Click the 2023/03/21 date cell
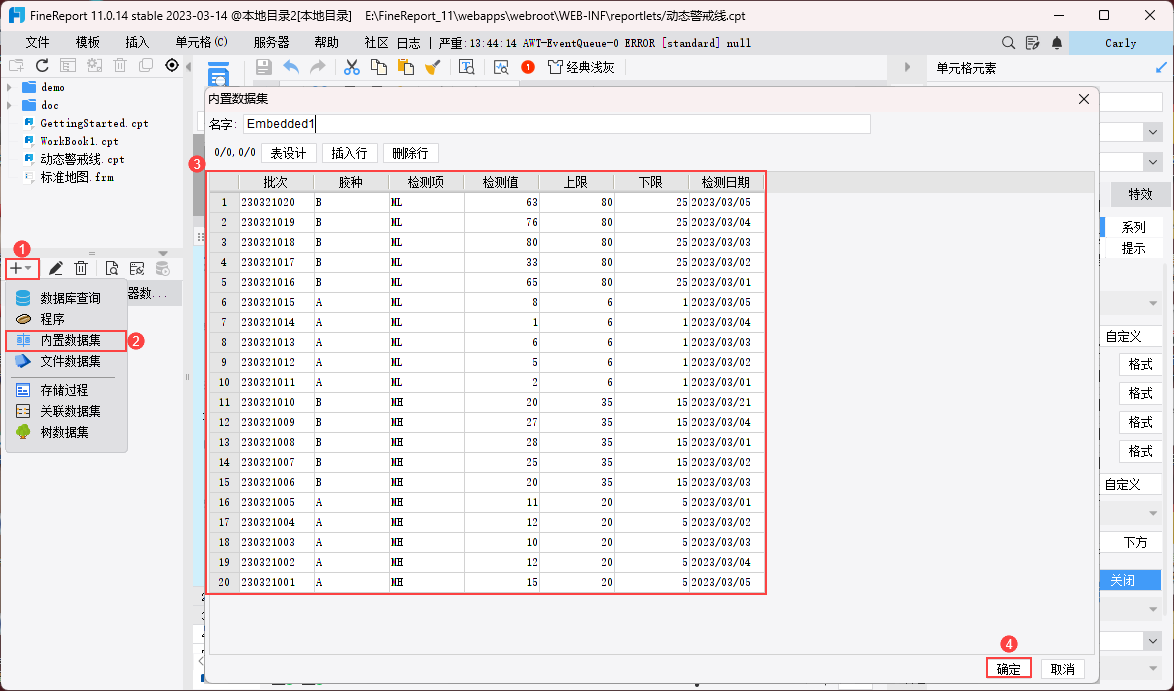Image resolution: width=1174 pixels, height=691 pixels. tap(726, 402)
